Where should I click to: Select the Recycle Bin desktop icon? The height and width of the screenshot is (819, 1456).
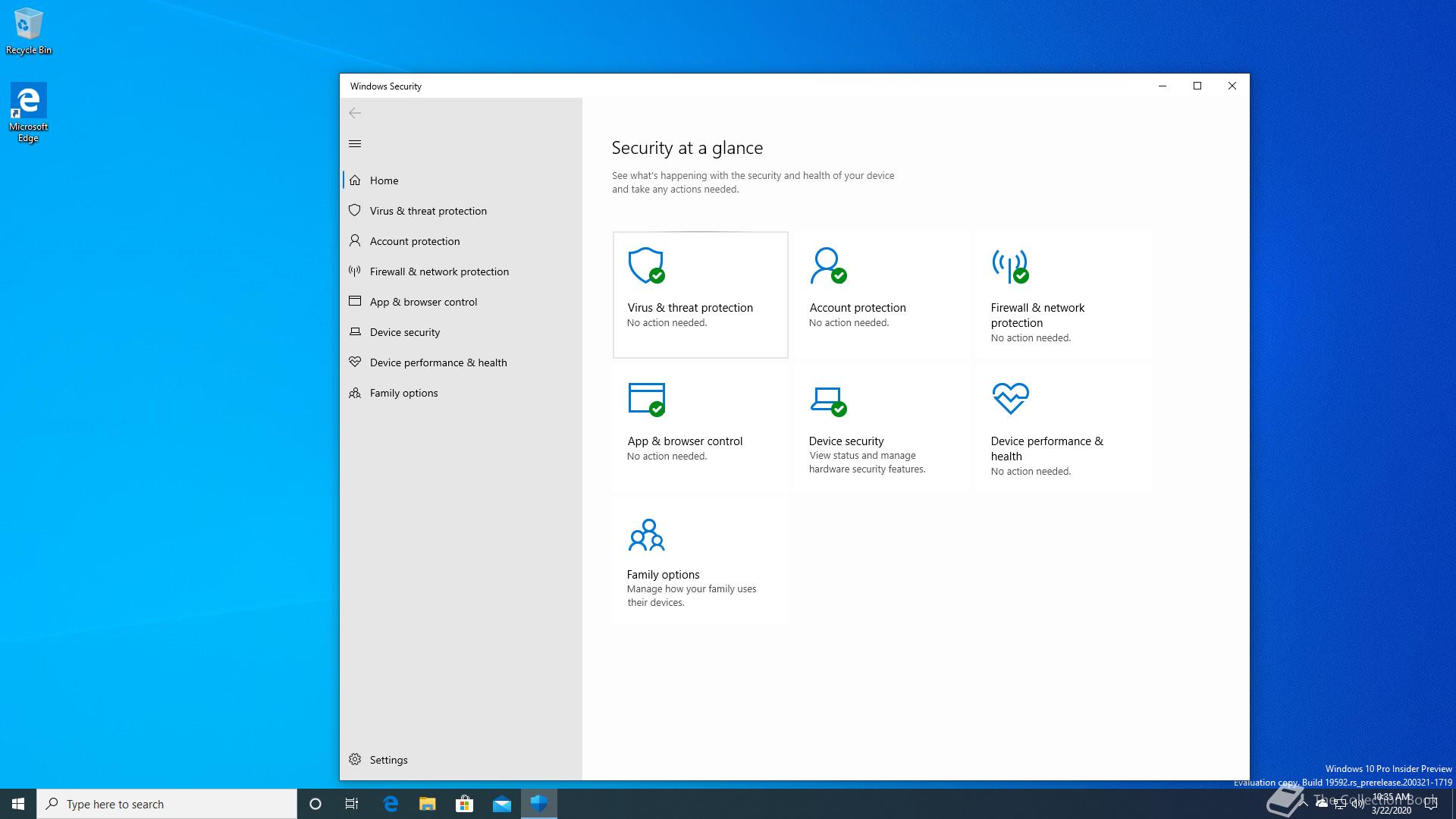[x=29, y=31]
